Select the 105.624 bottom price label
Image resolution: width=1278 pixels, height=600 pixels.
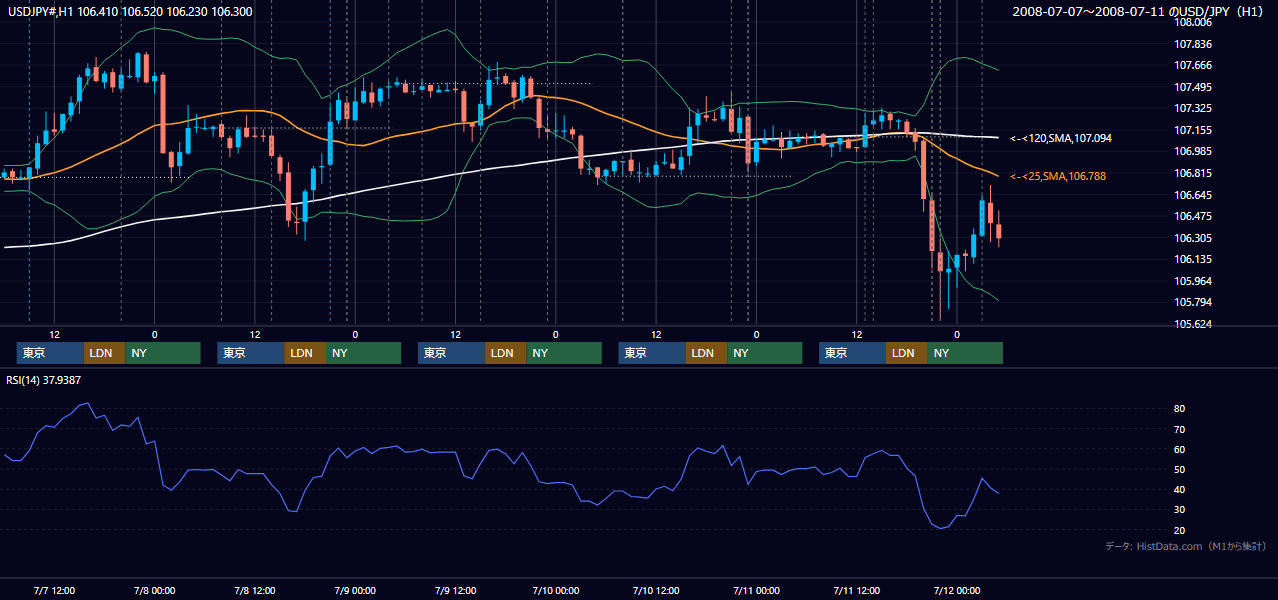pyautogui.click(x=1192, y=324)
